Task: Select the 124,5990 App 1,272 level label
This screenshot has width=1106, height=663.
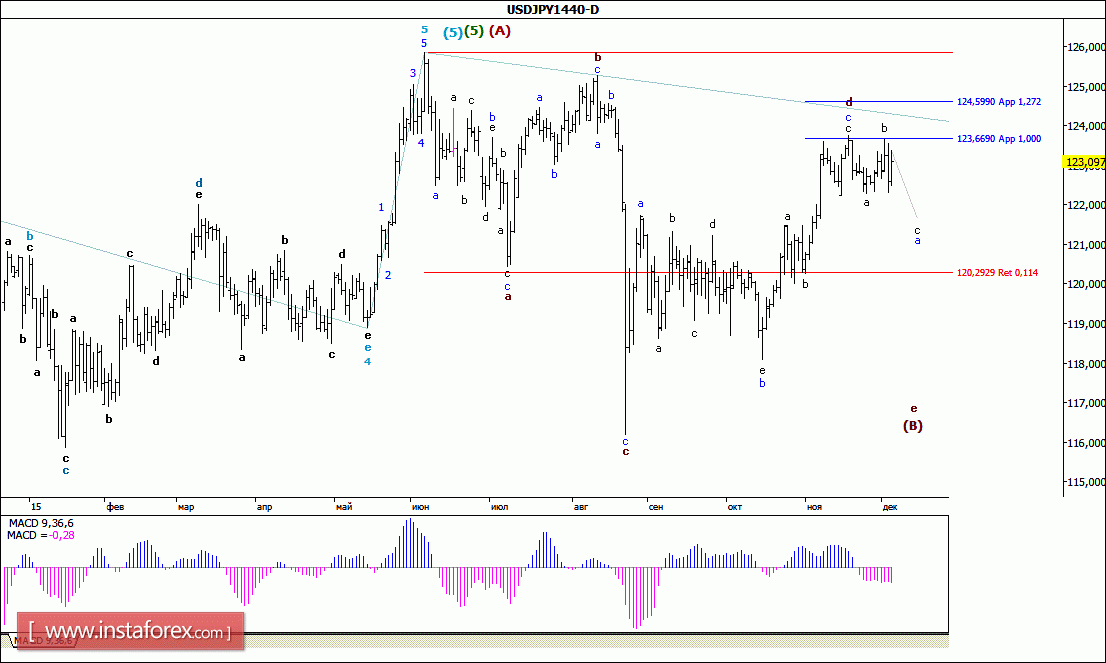Action: pyautogui.click(x=999, y=102)
